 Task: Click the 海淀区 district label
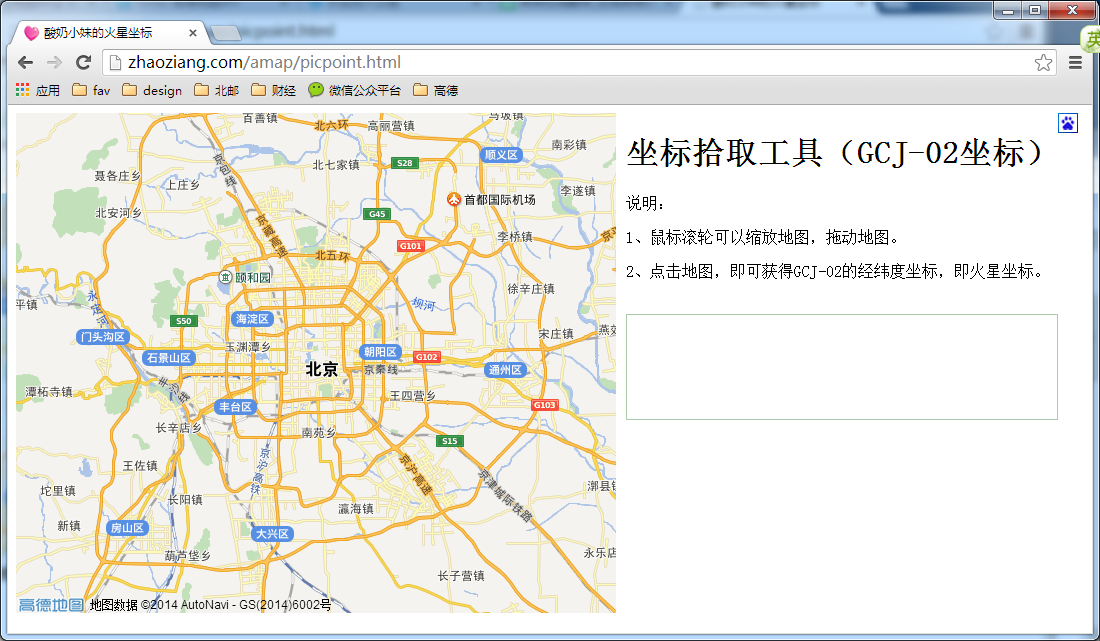[x=252, y=319]
